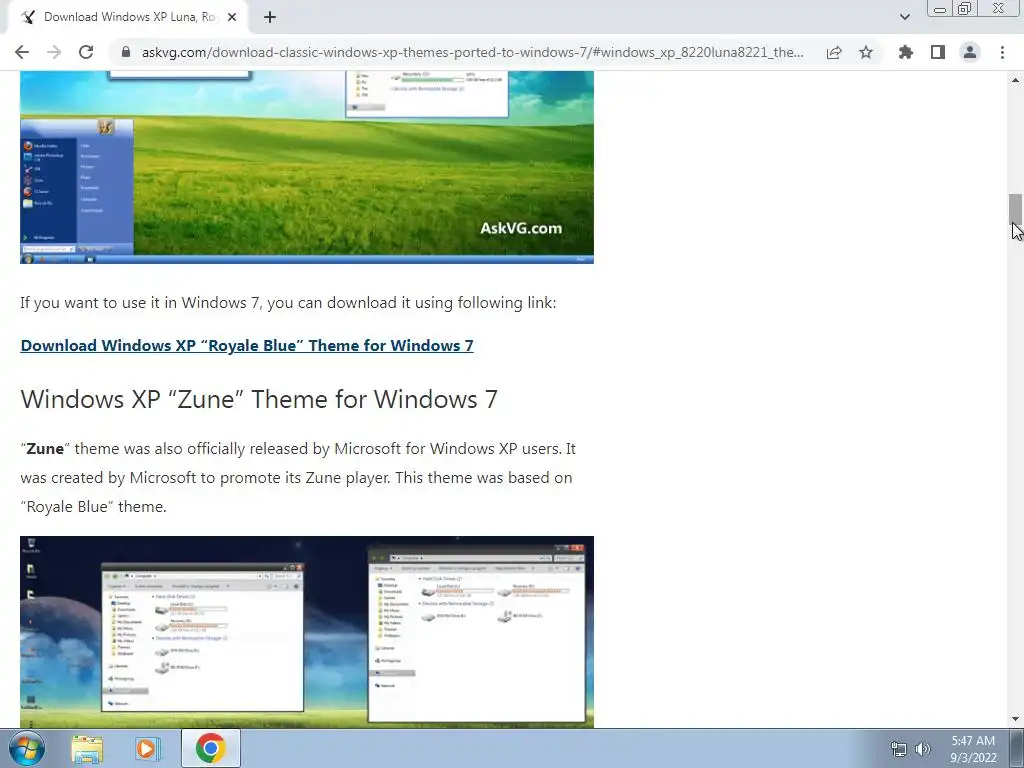Open the tab search dropdown arrow
Image resolution: width=1024 pixels, height=768 pixels.
[x=904, y=17]
